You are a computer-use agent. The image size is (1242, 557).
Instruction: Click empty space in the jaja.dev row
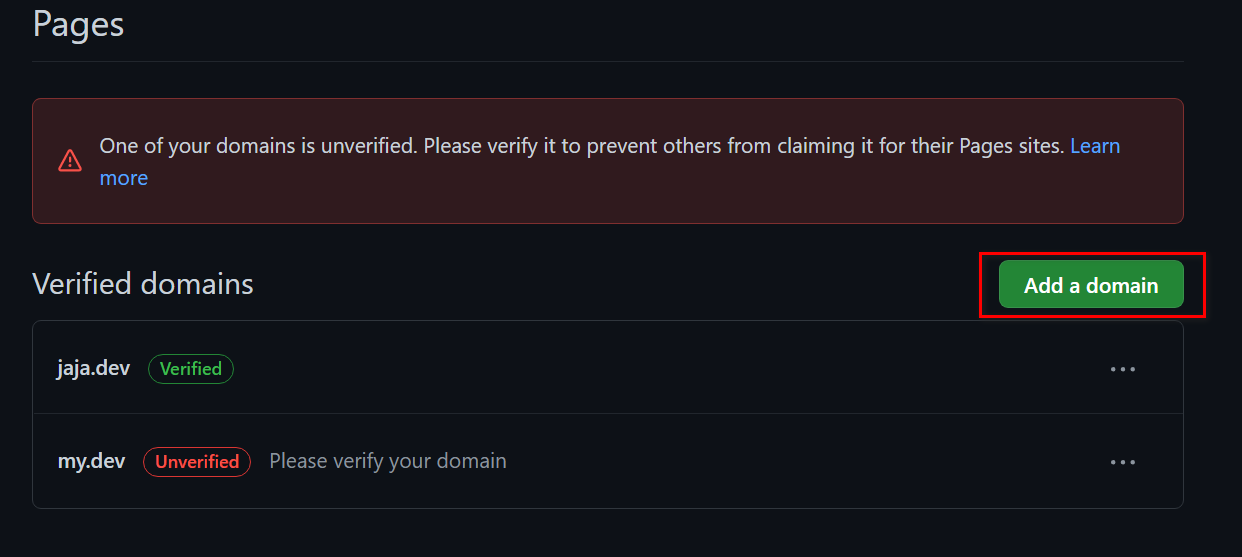click(650, 369)
